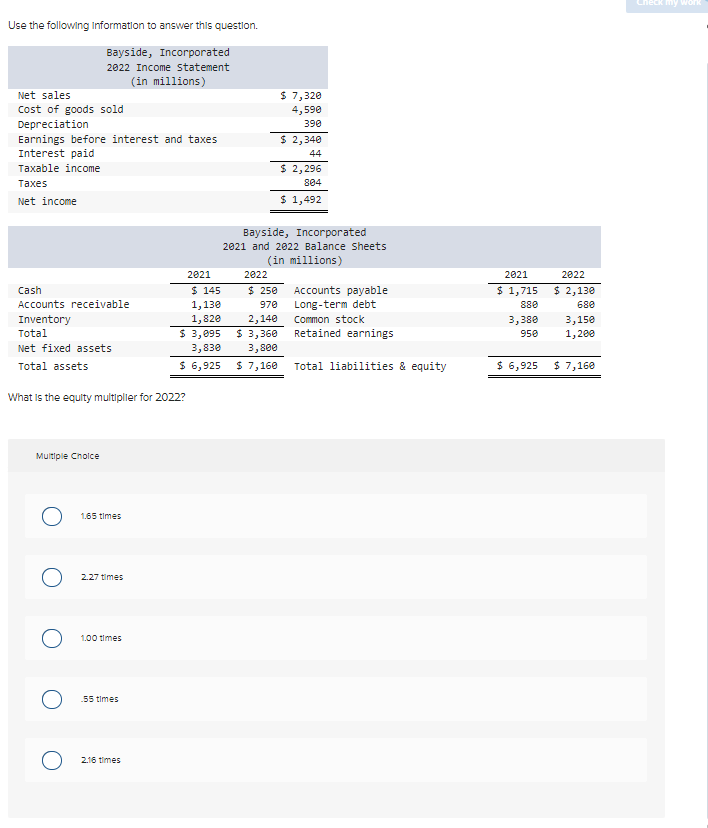Click net fixed assets 2022 value 3,800
This screenshot has width=708, height=828.
click(x=262, y=347)
